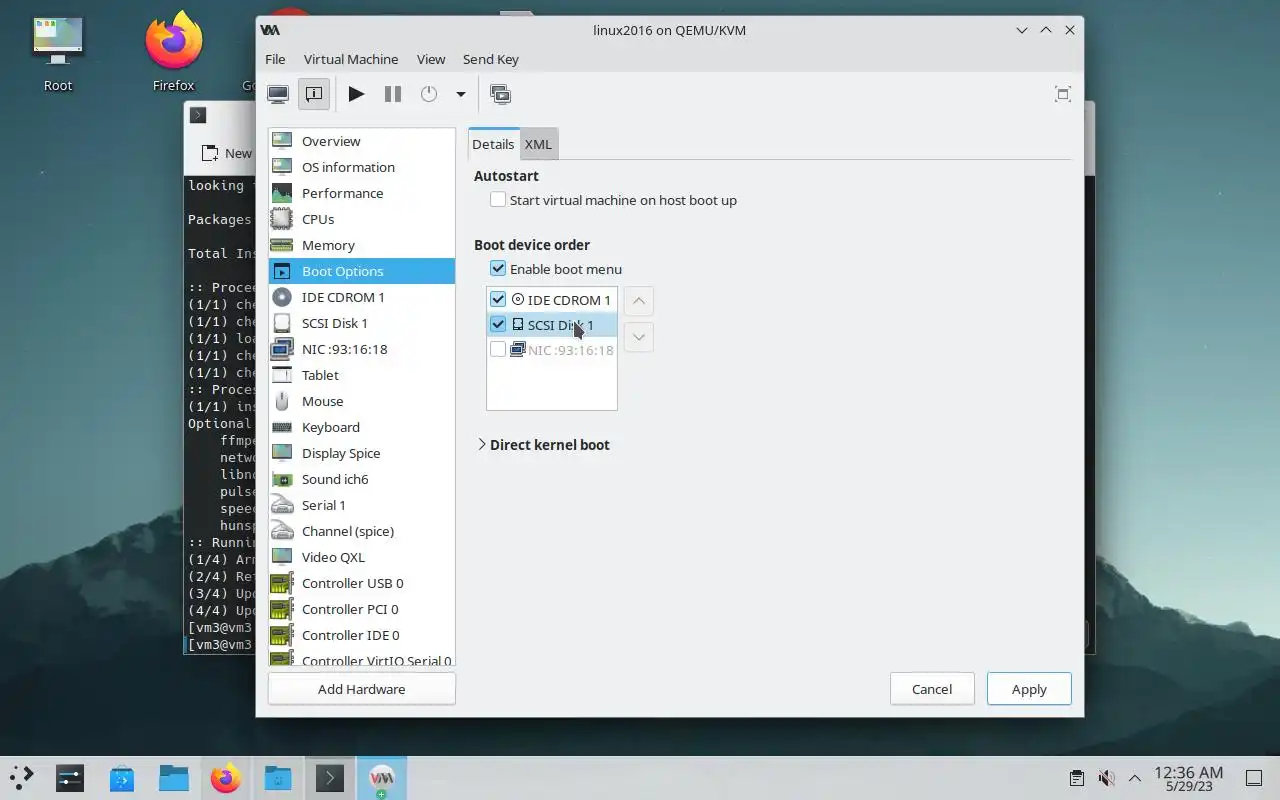Select Sound ich6 entry
Screen dimensions: 1280x800
(x=361, y=479)
